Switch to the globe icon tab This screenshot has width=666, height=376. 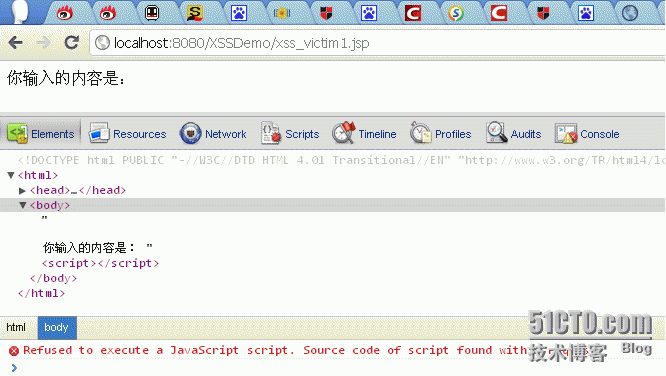click(629, 13)
